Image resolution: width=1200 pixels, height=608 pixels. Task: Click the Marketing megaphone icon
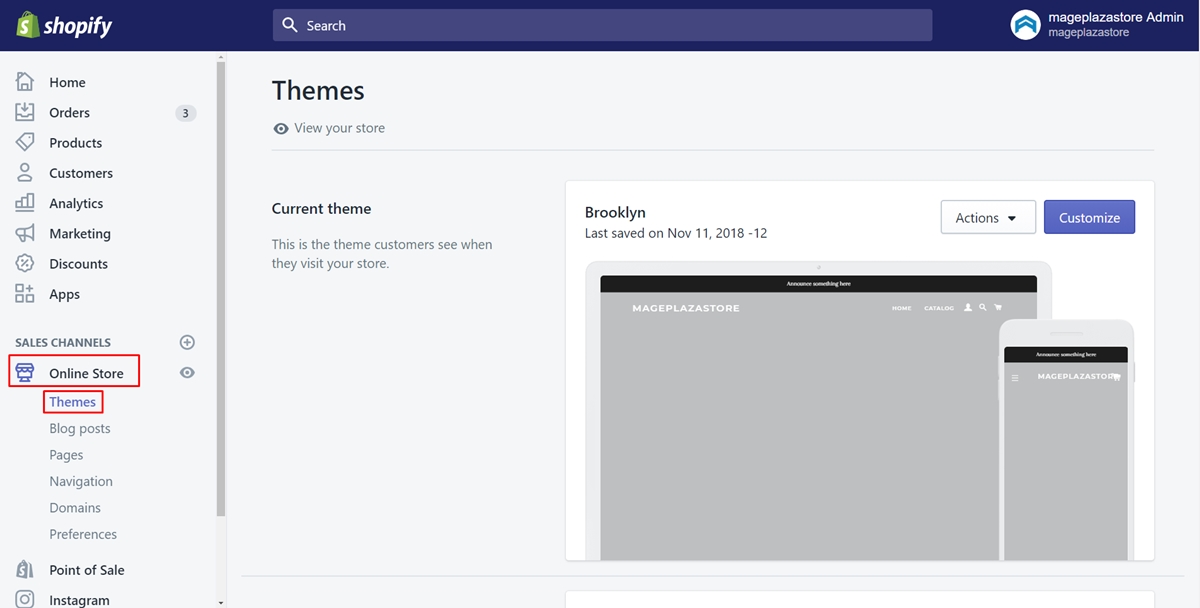(25, 233)
